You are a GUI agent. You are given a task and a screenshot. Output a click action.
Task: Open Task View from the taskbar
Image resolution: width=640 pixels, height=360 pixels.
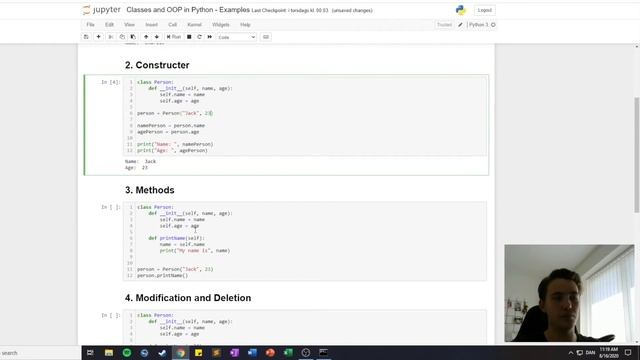pyautogui.click(x=90, y=353)
